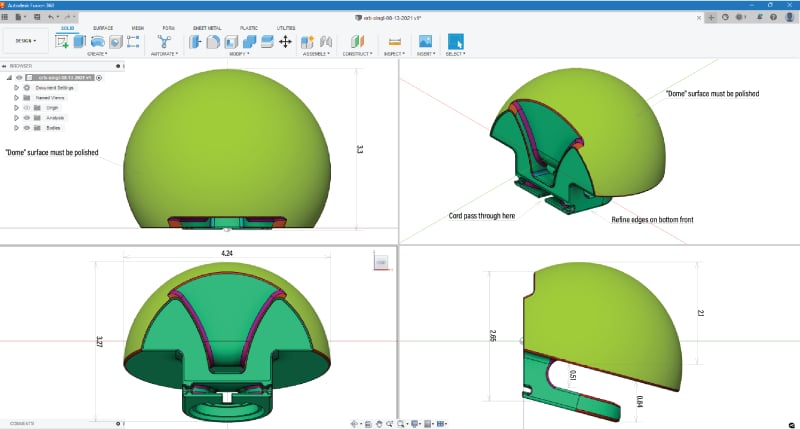Click the Joint tool icon
The height and width of the screenshot is (429, 800).
pyautogui.click(x=326, y=42)
